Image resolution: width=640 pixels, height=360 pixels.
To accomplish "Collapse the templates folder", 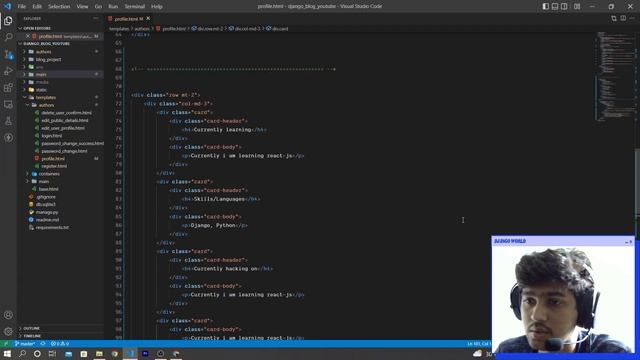I will (x=46, y=98).
